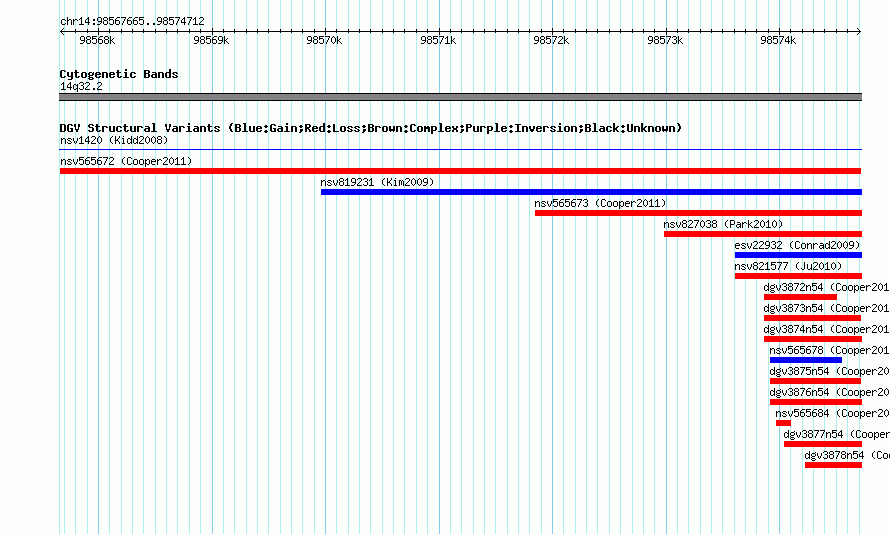Open the nsv827038 (Park2010) label
890x534 pixels.
pos(723,224)
